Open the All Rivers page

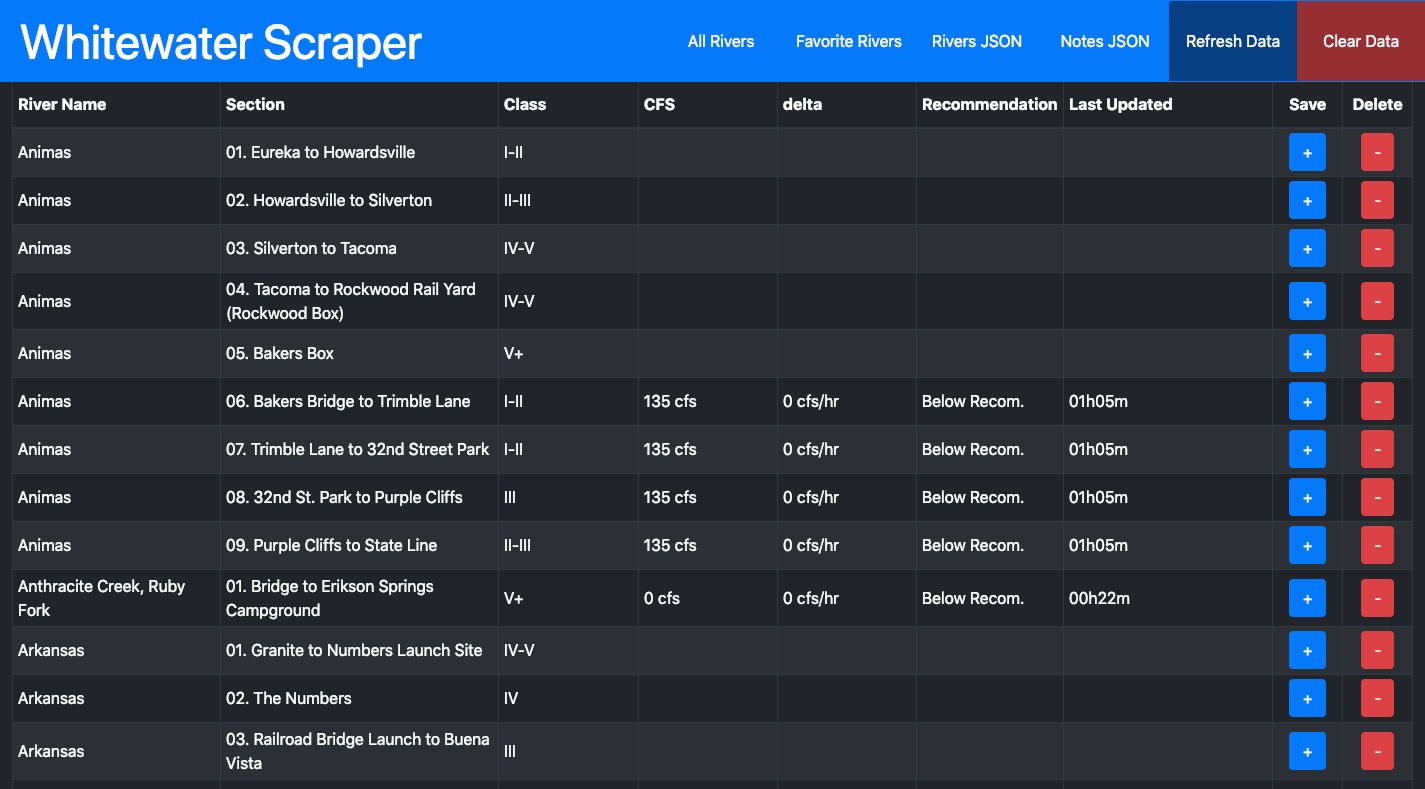point(721,41)
